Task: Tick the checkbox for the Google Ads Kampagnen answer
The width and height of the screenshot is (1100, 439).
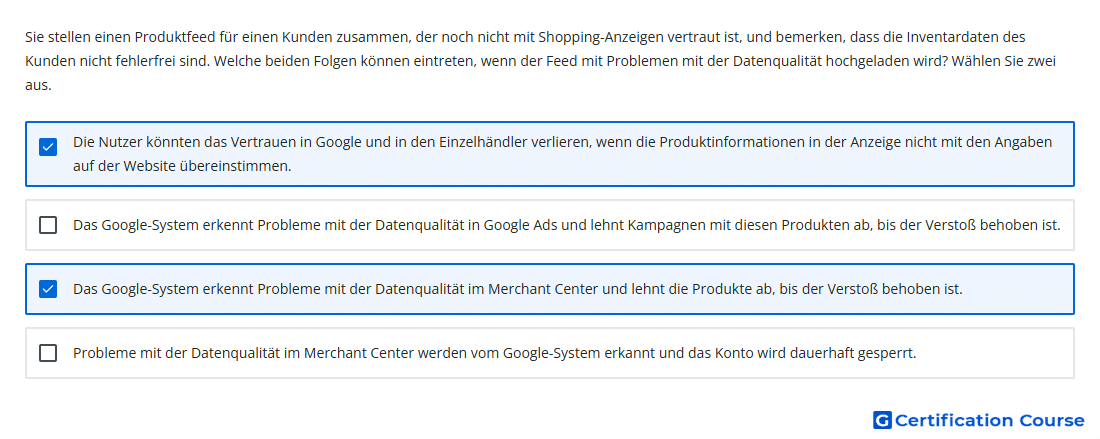Action: (x=48, y=225)
